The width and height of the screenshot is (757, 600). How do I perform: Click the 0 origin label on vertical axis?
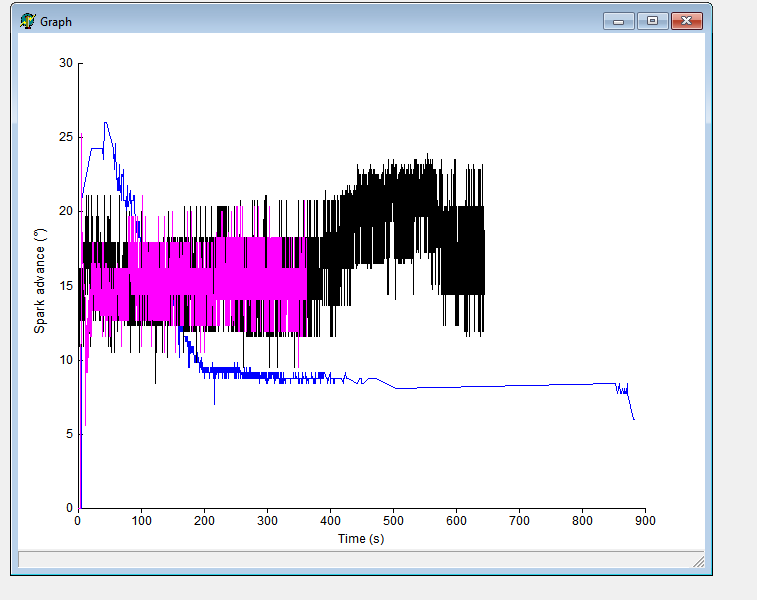70,508
